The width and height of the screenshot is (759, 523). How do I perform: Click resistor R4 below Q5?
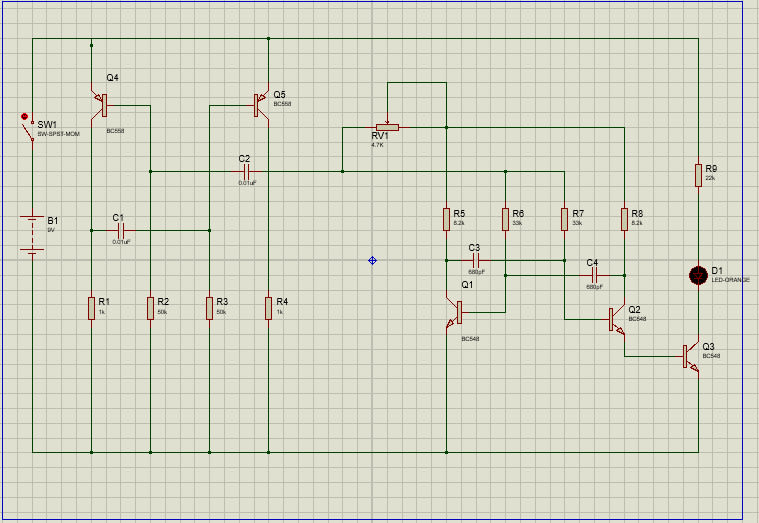tap(269, 307)
